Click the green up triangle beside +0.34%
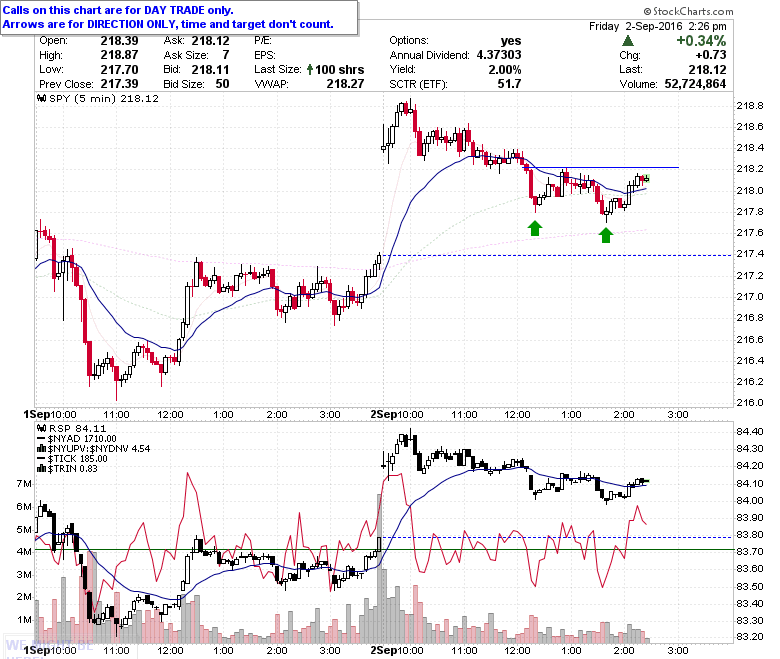Screen dimensions: 780x659 coord(628,41)
